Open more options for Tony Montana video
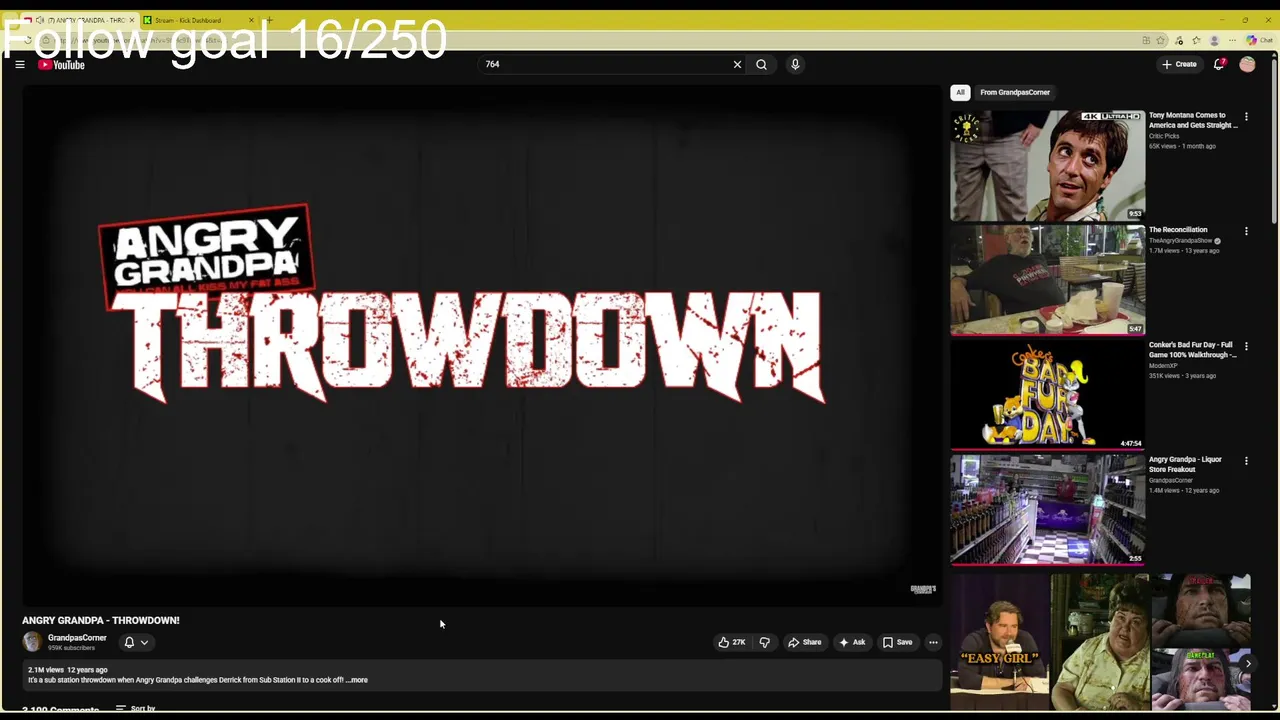The height and width of the screenshot is (720, 1280). click(1246, 116)
